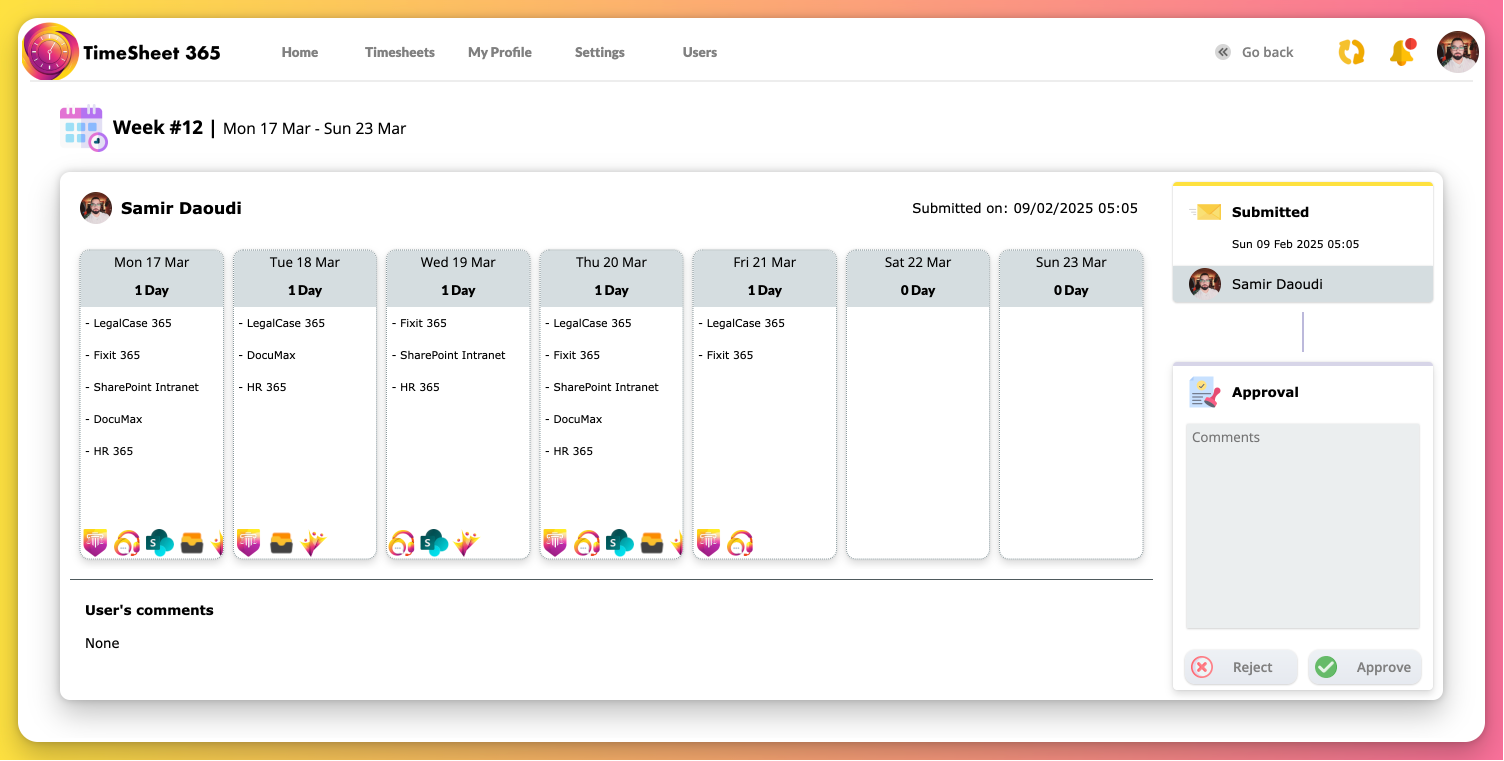Click Thursday's SharePoint icon

coord(619,543)
